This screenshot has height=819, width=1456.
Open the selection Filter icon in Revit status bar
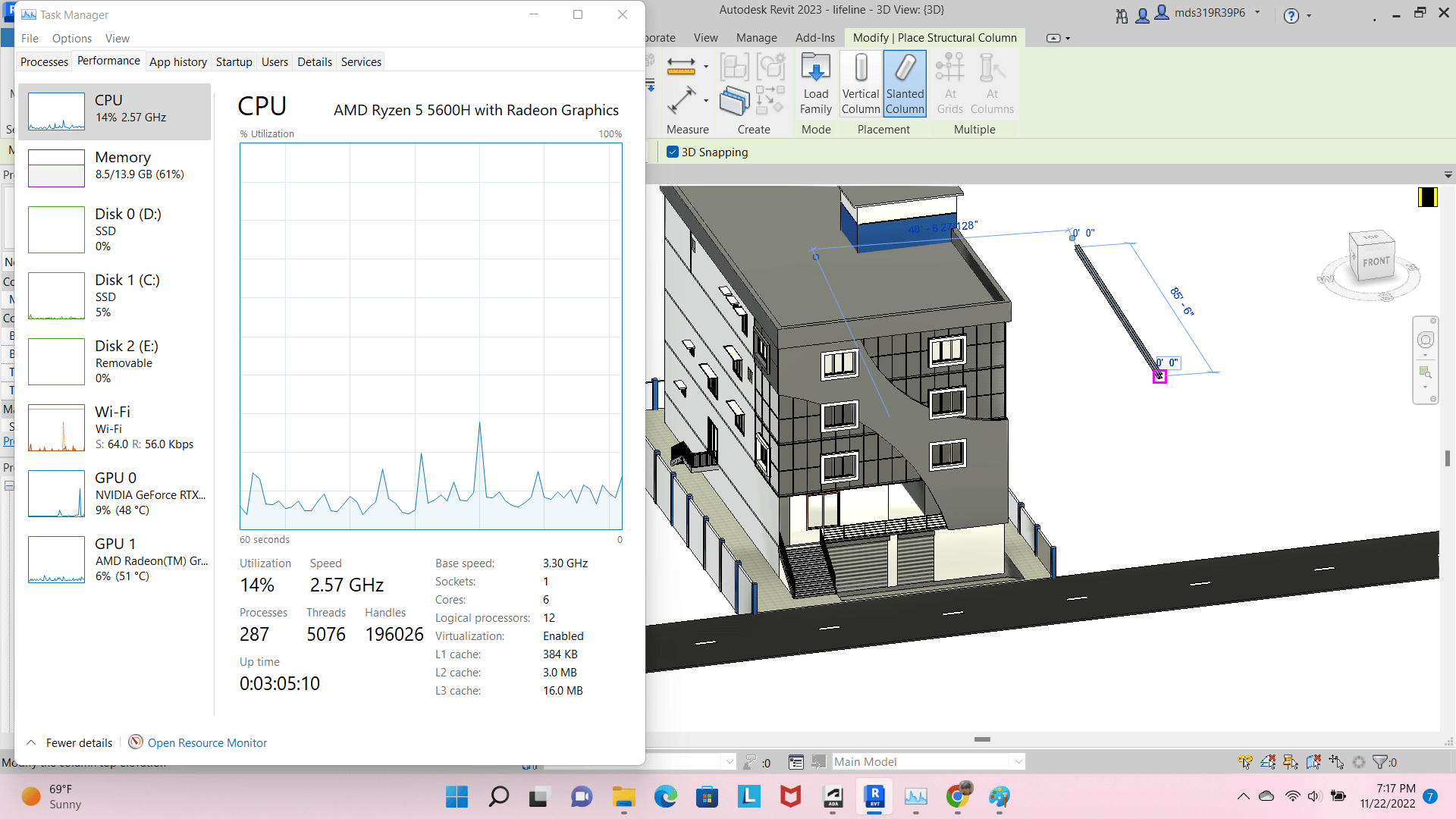pyautogui.click(x=1379, y=761)
